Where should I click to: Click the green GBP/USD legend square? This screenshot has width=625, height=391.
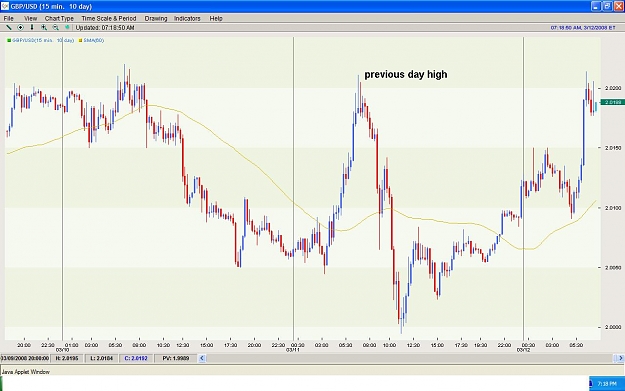tap(9, 40)
